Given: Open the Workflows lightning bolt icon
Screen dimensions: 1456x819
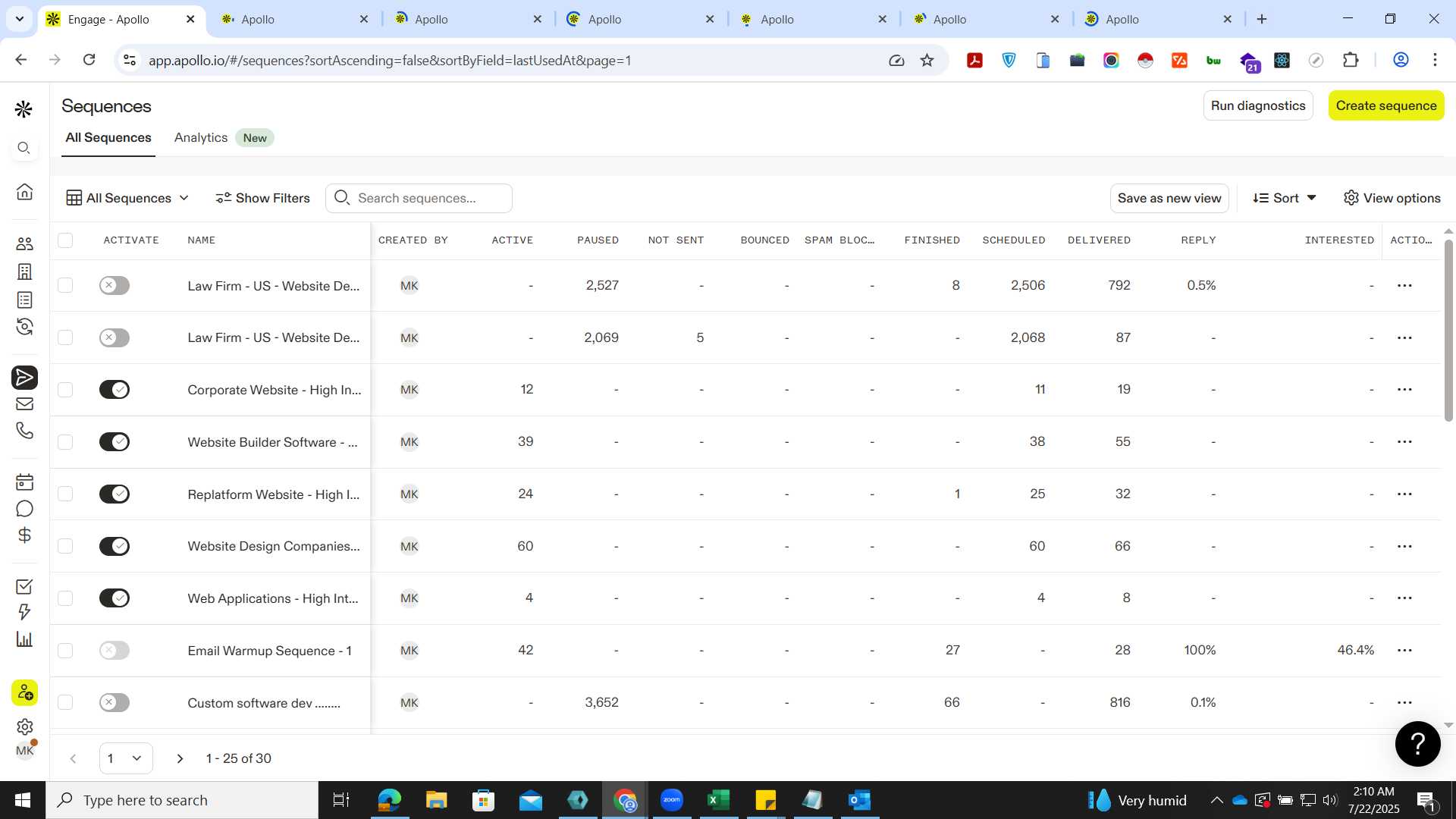Looking at the screenshot, I should pos(24,612).
